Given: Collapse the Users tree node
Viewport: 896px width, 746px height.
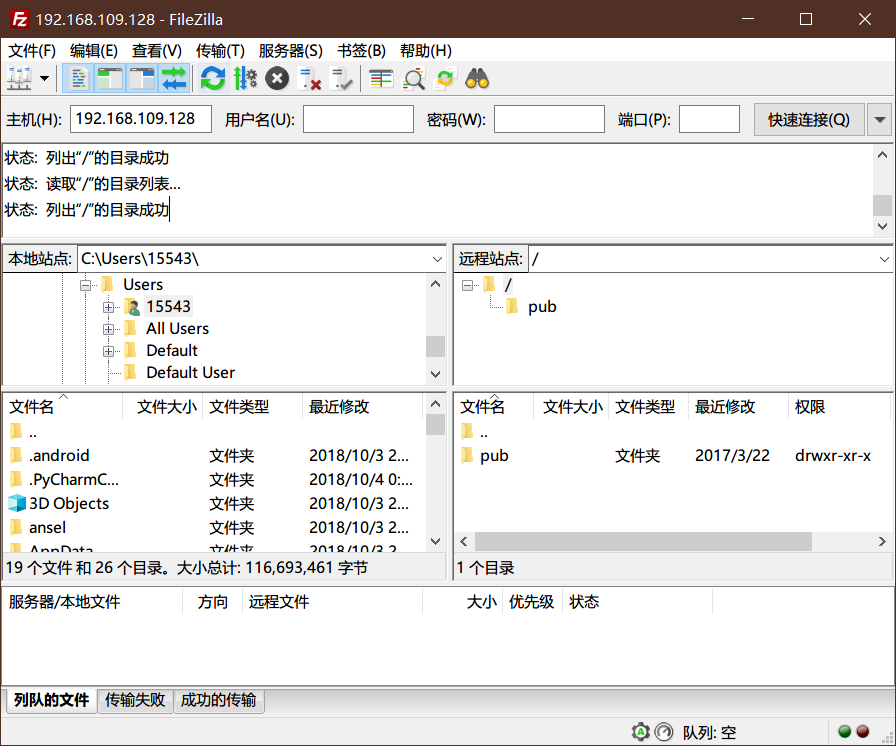Looking at the screenshot, I should pyautogui.click(x=86, y=284).
